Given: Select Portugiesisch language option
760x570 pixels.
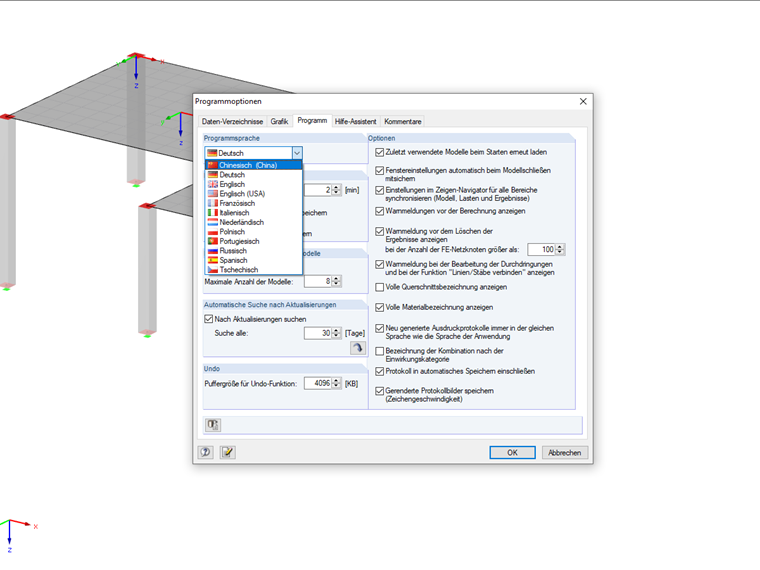Looking at the screenshot, I should tap(253, 241).
